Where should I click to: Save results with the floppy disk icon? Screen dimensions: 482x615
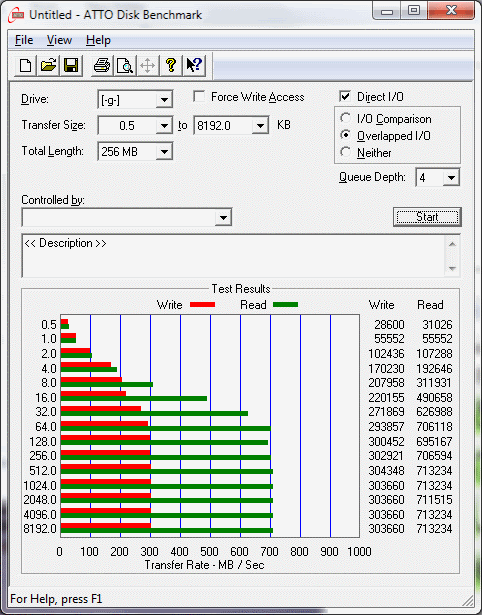pyautogui.click(x=71, y=65)
